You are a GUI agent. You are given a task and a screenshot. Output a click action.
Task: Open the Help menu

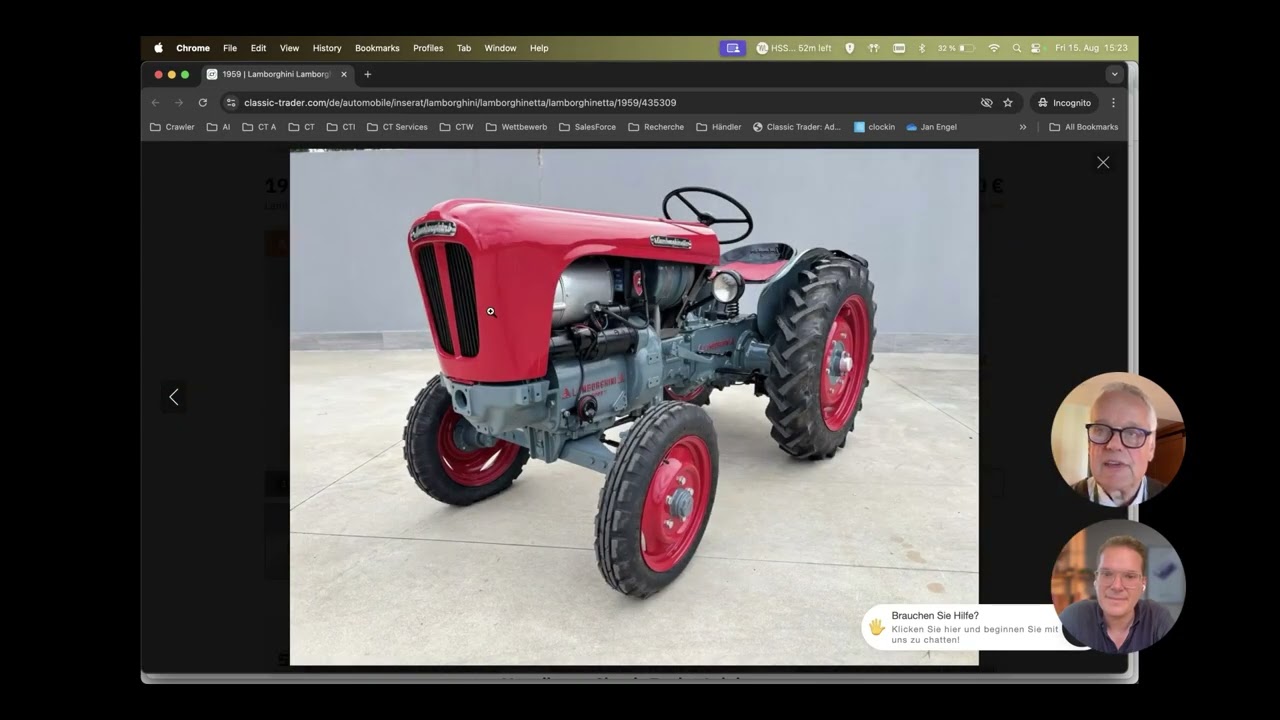click(x=539, y=48)
